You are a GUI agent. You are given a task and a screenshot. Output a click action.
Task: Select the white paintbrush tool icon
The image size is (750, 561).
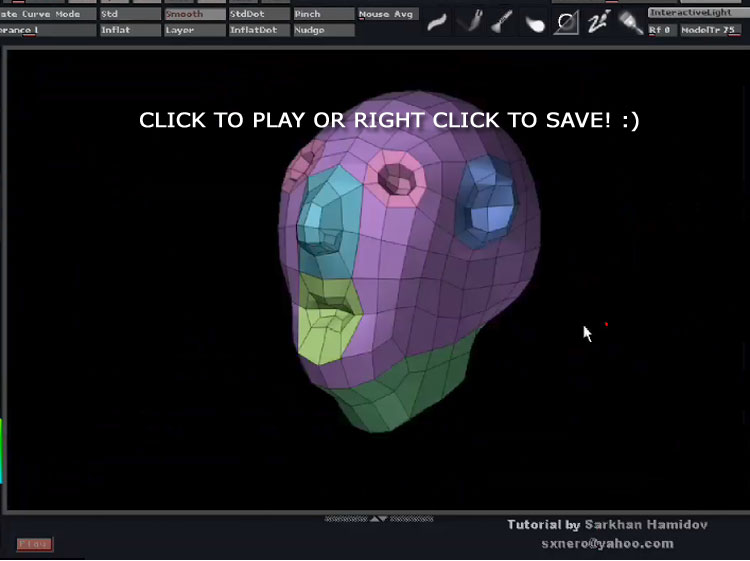(x=503, y=21)
